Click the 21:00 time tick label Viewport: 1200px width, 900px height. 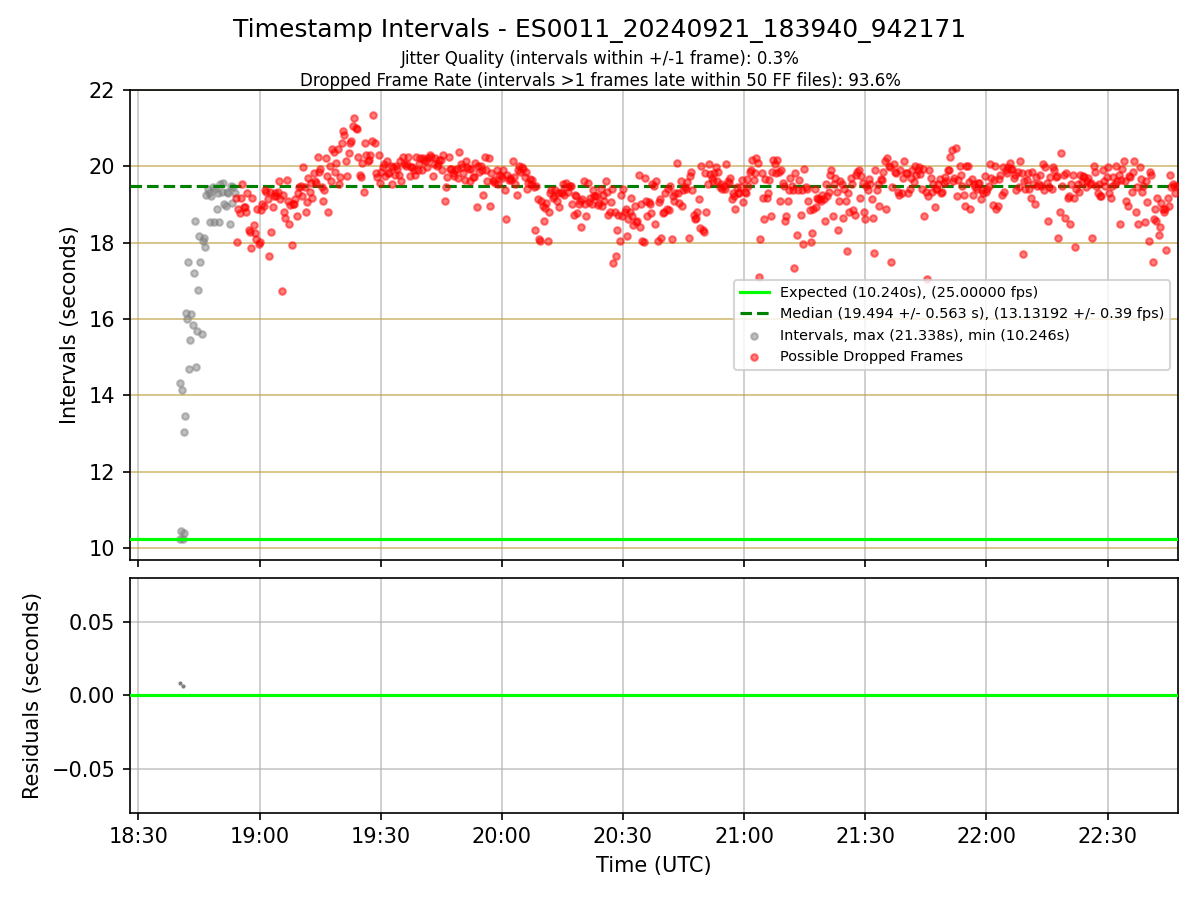click(744, 834)
